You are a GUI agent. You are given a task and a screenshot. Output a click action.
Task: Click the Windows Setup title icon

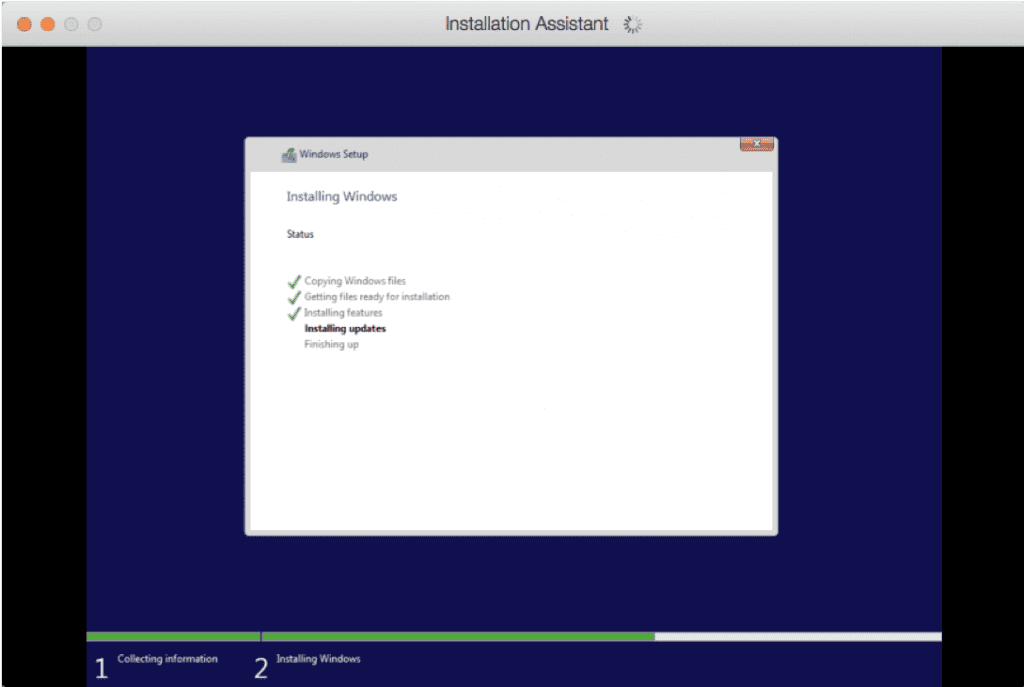click(289, 155)
